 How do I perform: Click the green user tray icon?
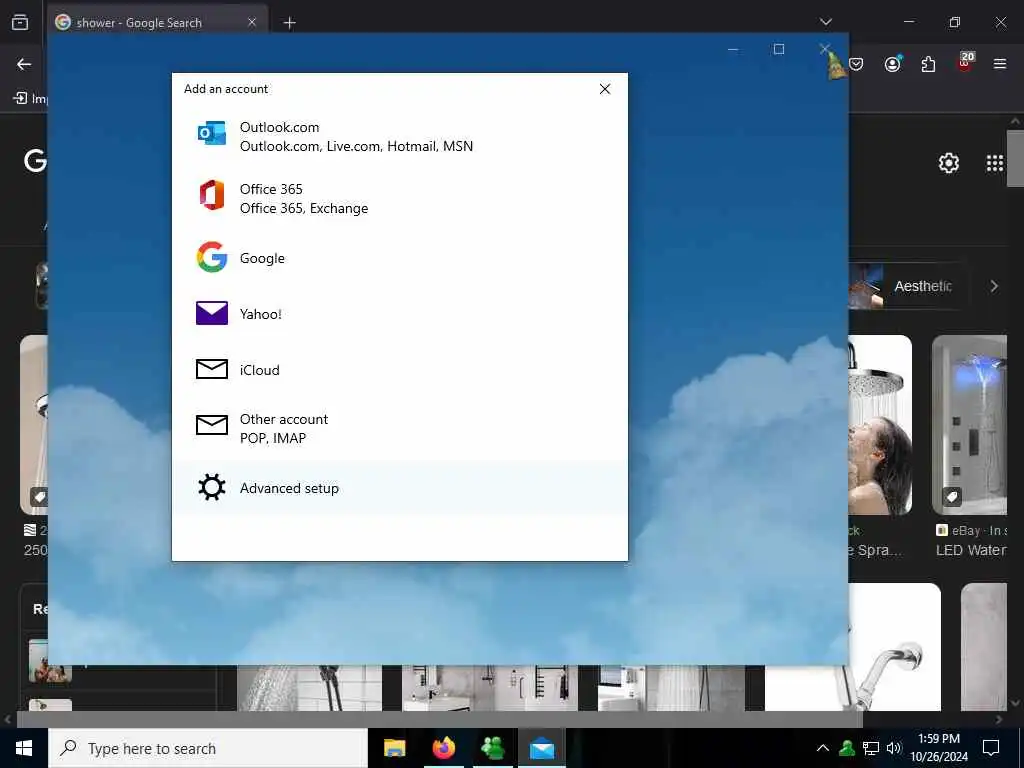[x=847, y=748]
